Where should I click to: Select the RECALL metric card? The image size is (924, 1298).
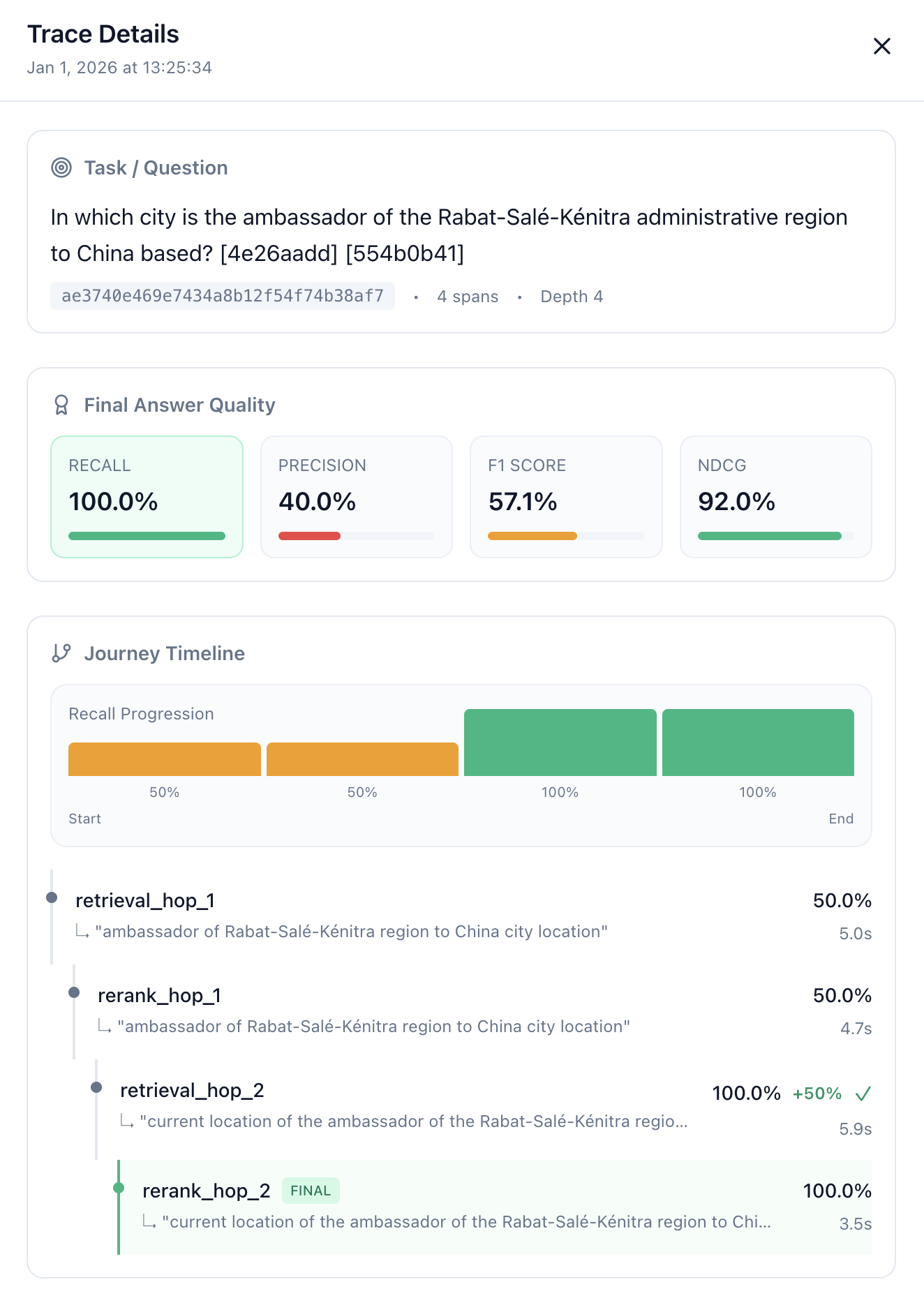147,497
